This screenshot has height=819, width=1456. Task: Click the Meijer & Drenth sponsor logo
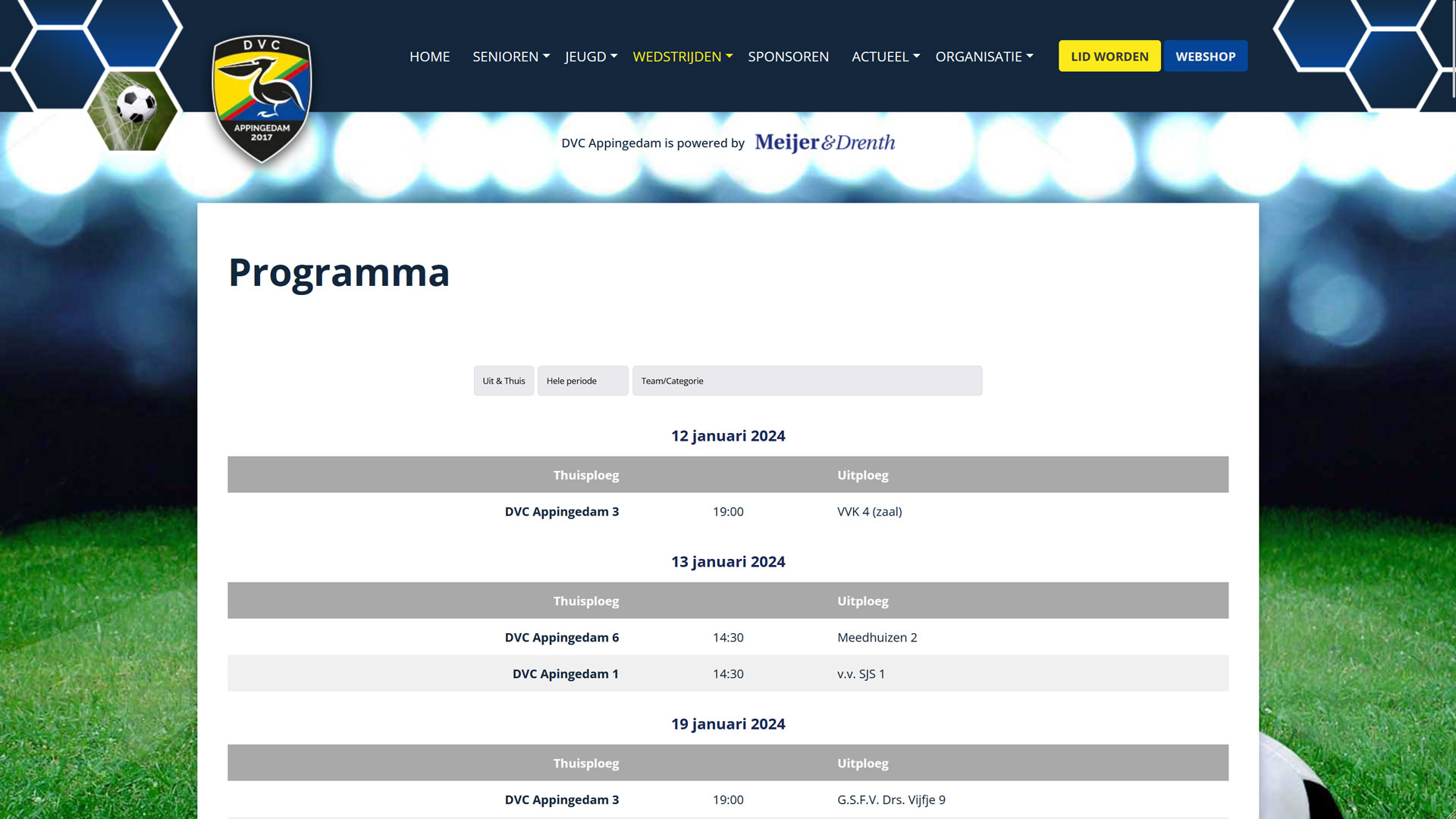(x=824, y=143)
